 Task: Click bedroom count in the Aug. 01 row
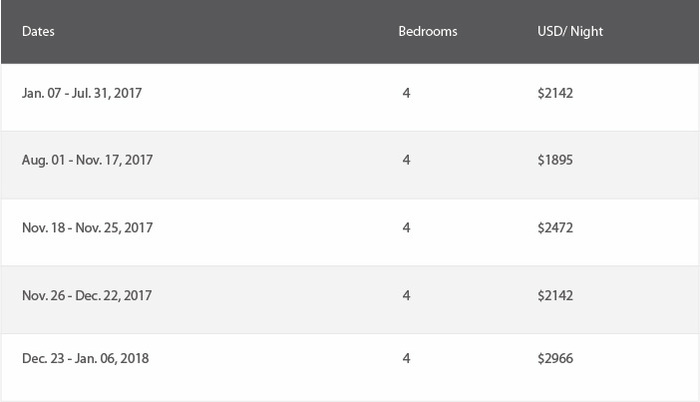click(x=406, y=160)
